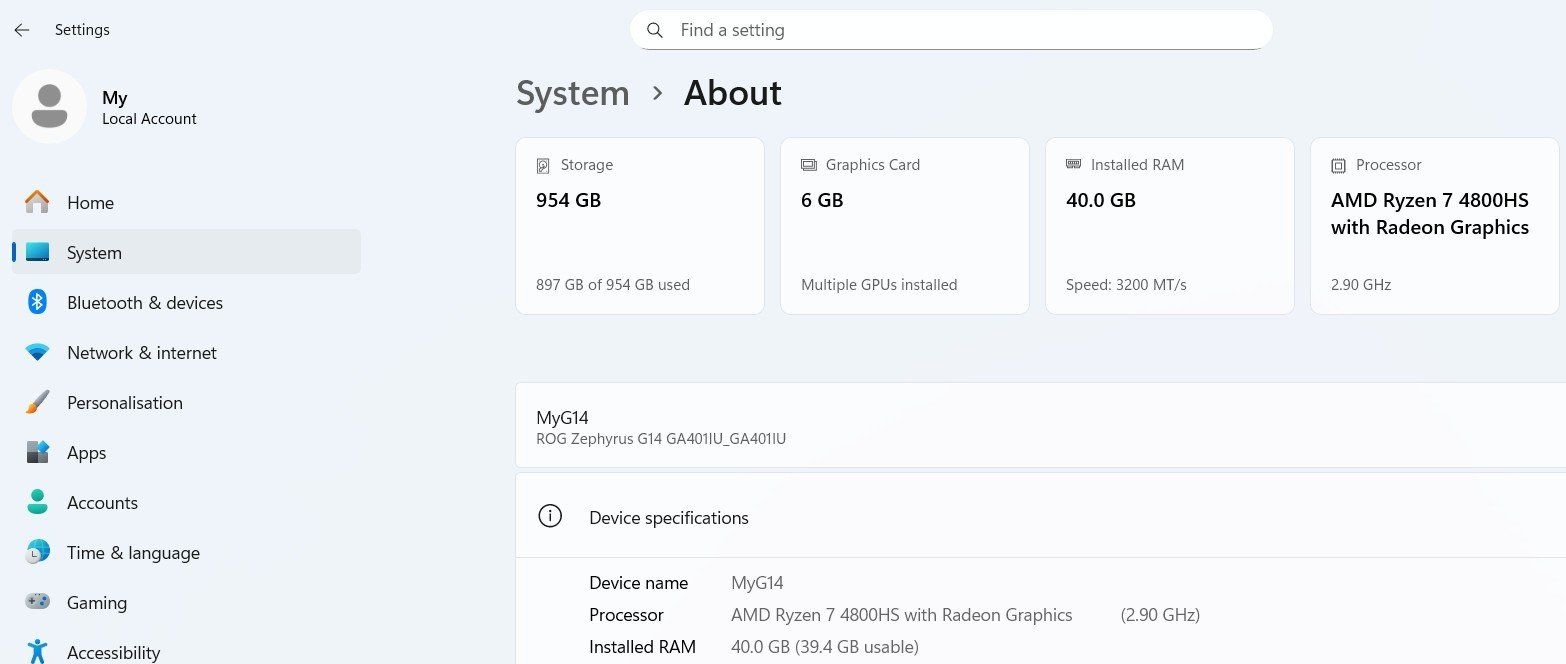Click the search magnifier icon
Image resolution: width=1566 pixels, height=664 pixels.
pos(655,30)
